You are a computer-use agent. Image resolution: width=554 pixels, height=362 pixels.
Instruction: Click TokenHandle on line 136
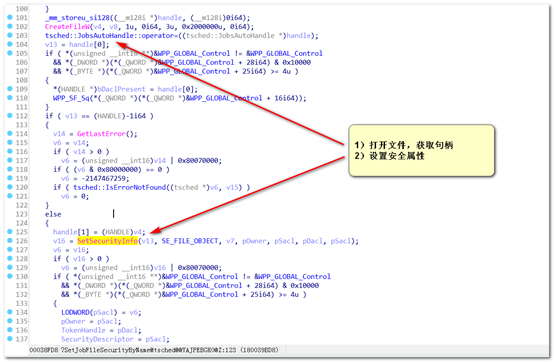click(x=83, y=330)
